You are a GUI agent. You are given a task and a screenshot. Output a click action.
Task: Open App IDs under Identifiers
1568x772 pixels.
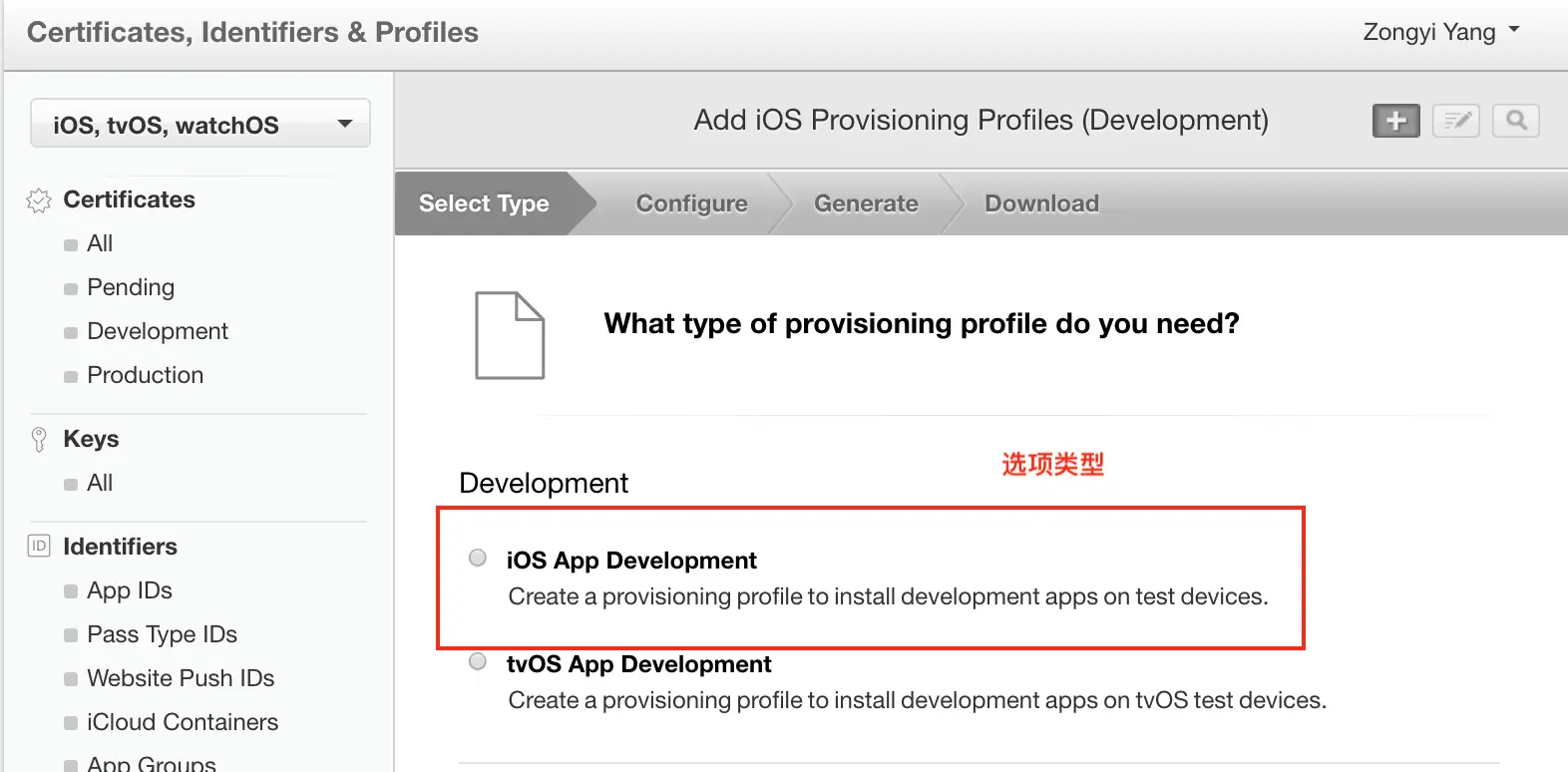130,590
